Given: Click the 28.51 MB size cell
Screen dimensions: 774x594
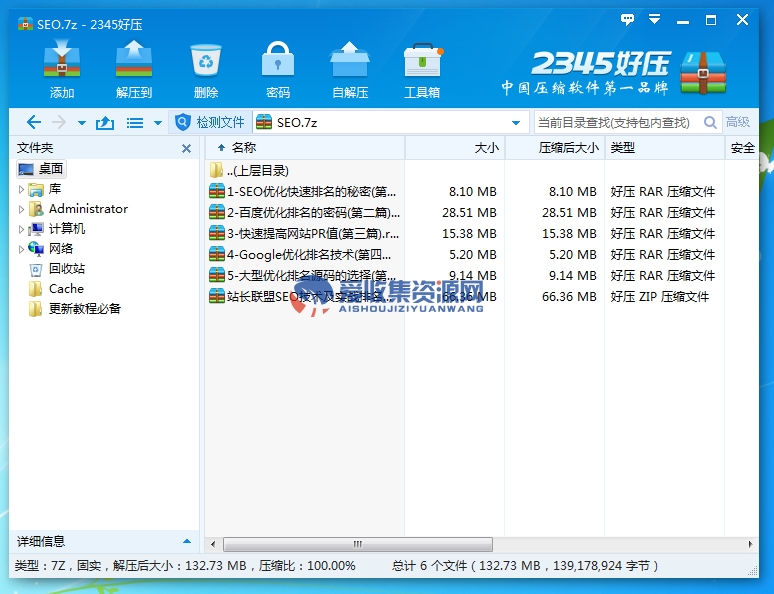Looking at the screenshot, I should pyautogui.click(x=469, y=213).
